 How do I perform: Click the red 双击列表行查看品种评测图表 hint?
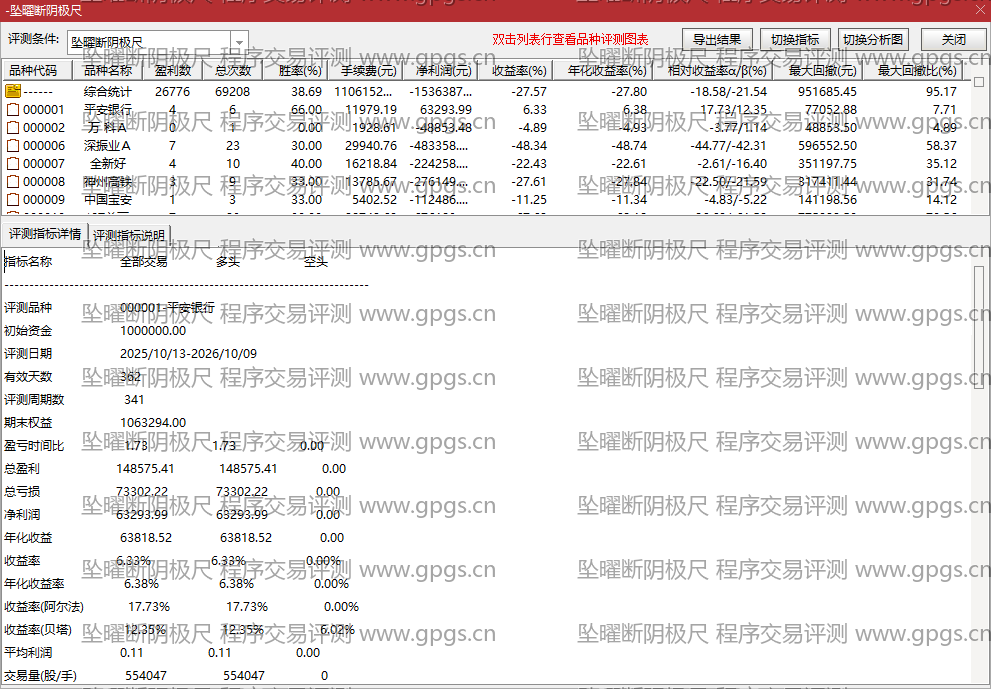(x=571, y=40)
